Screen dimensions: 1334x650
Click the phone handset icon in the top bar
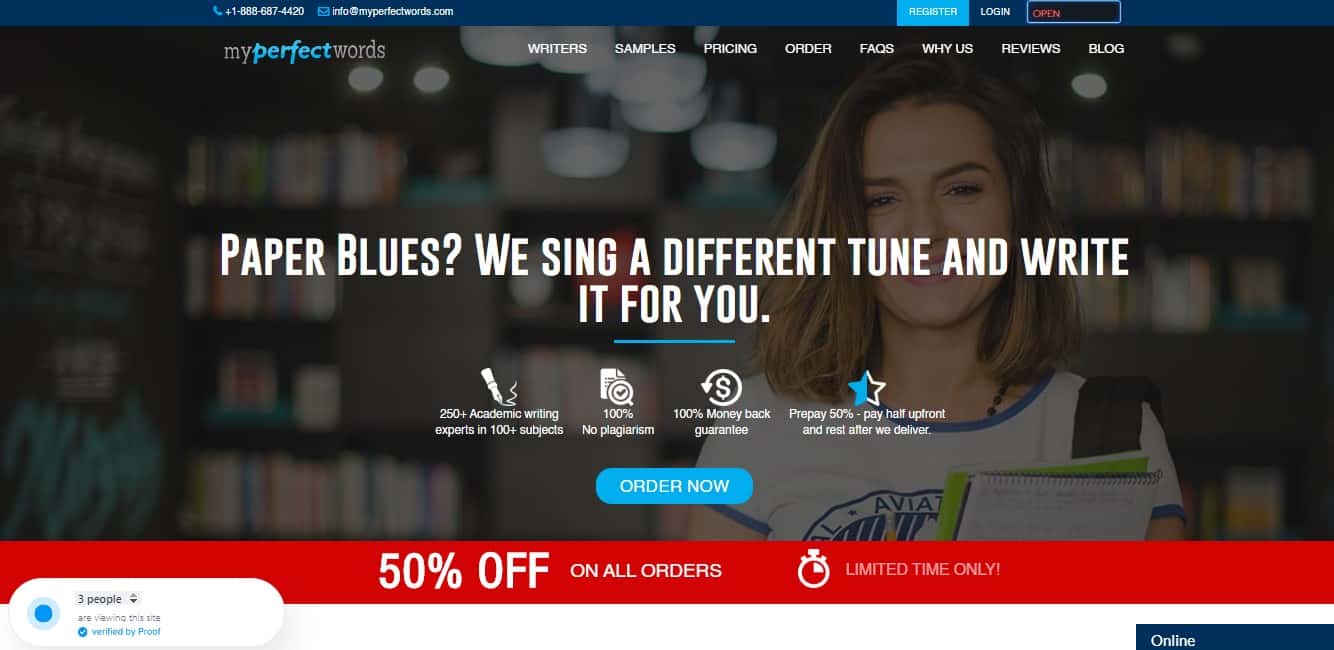point(218,11)
